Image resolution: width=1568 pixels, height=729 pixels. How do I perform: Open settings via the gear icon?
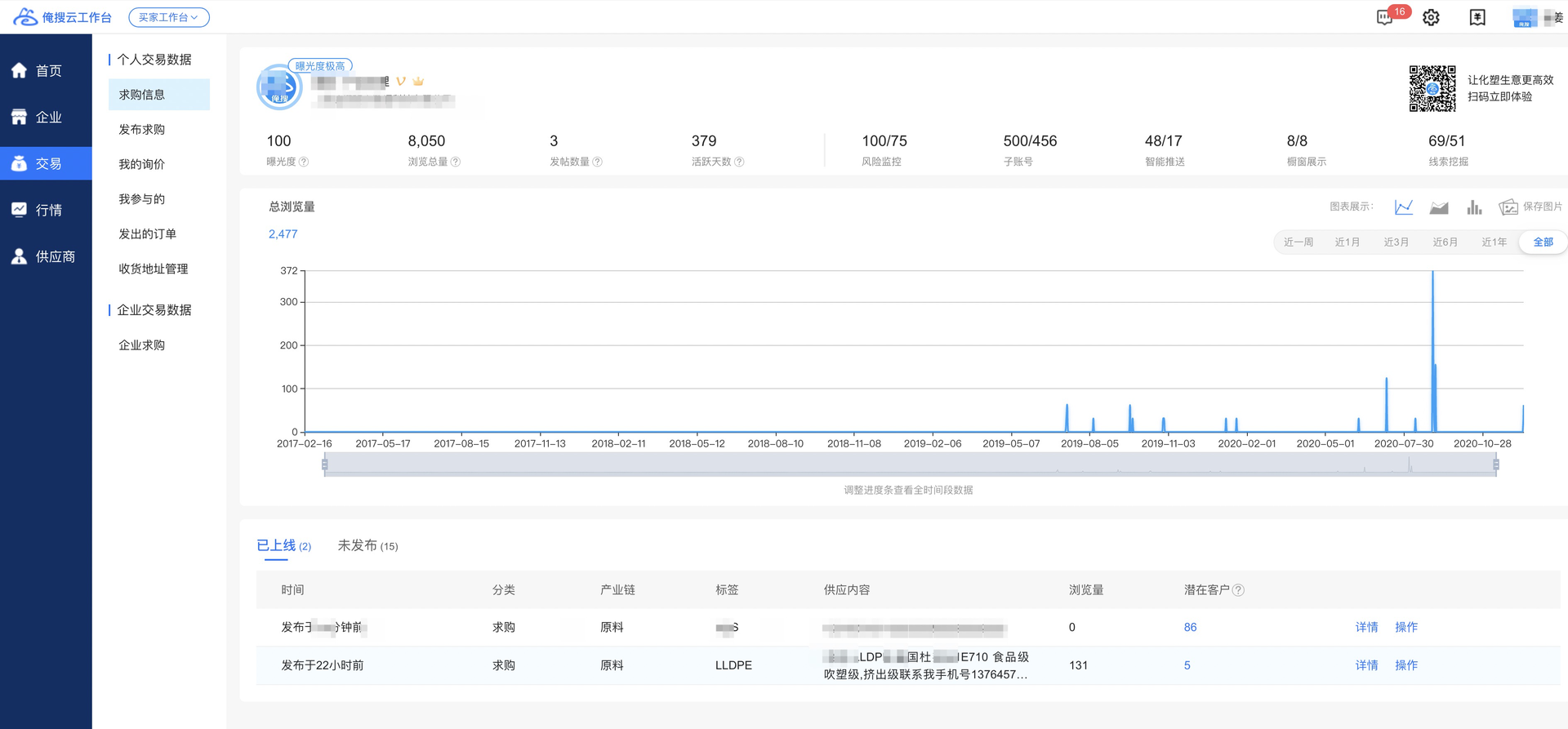pyautogui.click(x=1431, y=17)
